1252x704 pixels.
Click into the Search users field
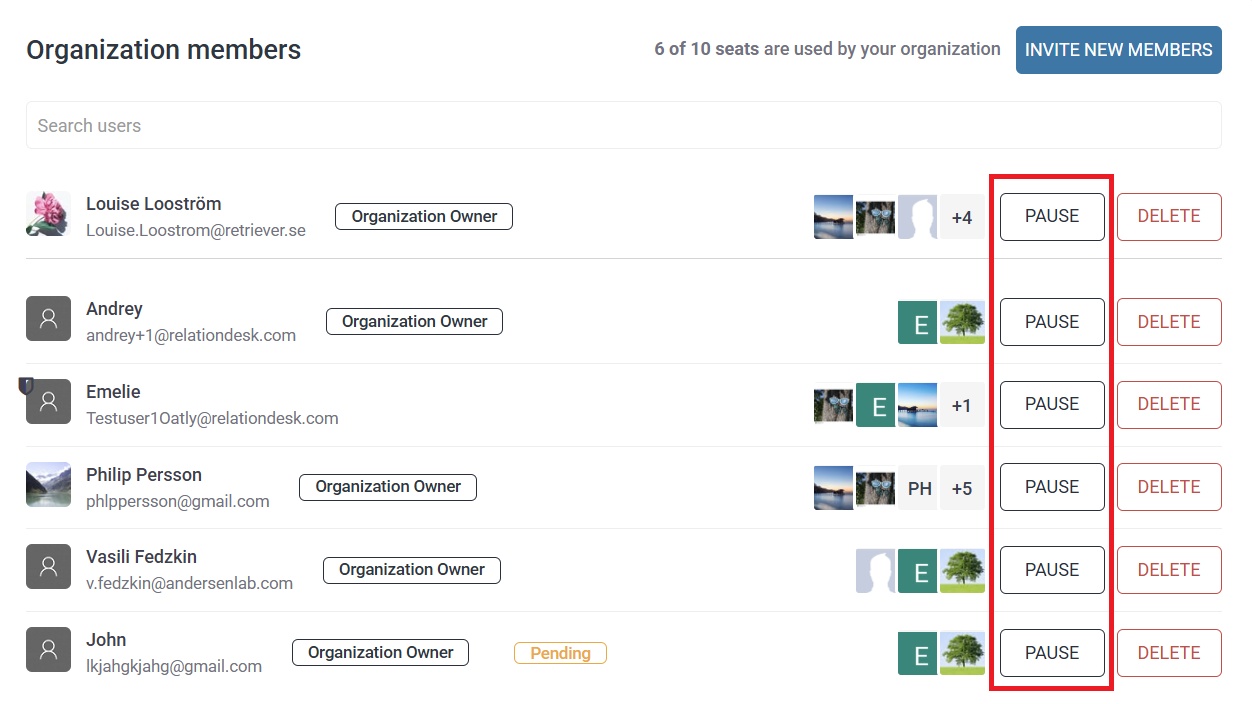point(623,126)
